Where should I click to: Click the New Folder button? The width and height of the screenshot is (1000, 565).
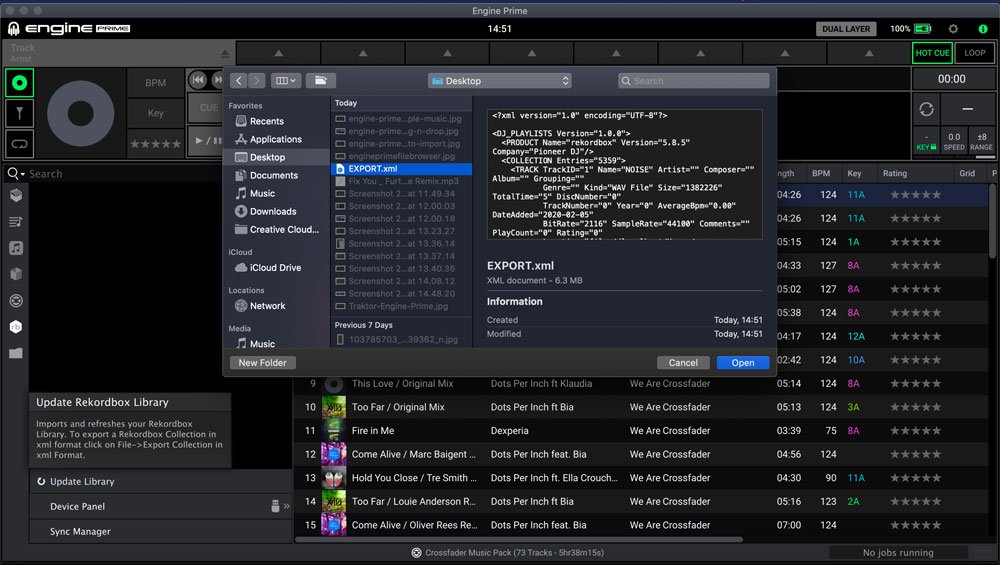[262, 363]
